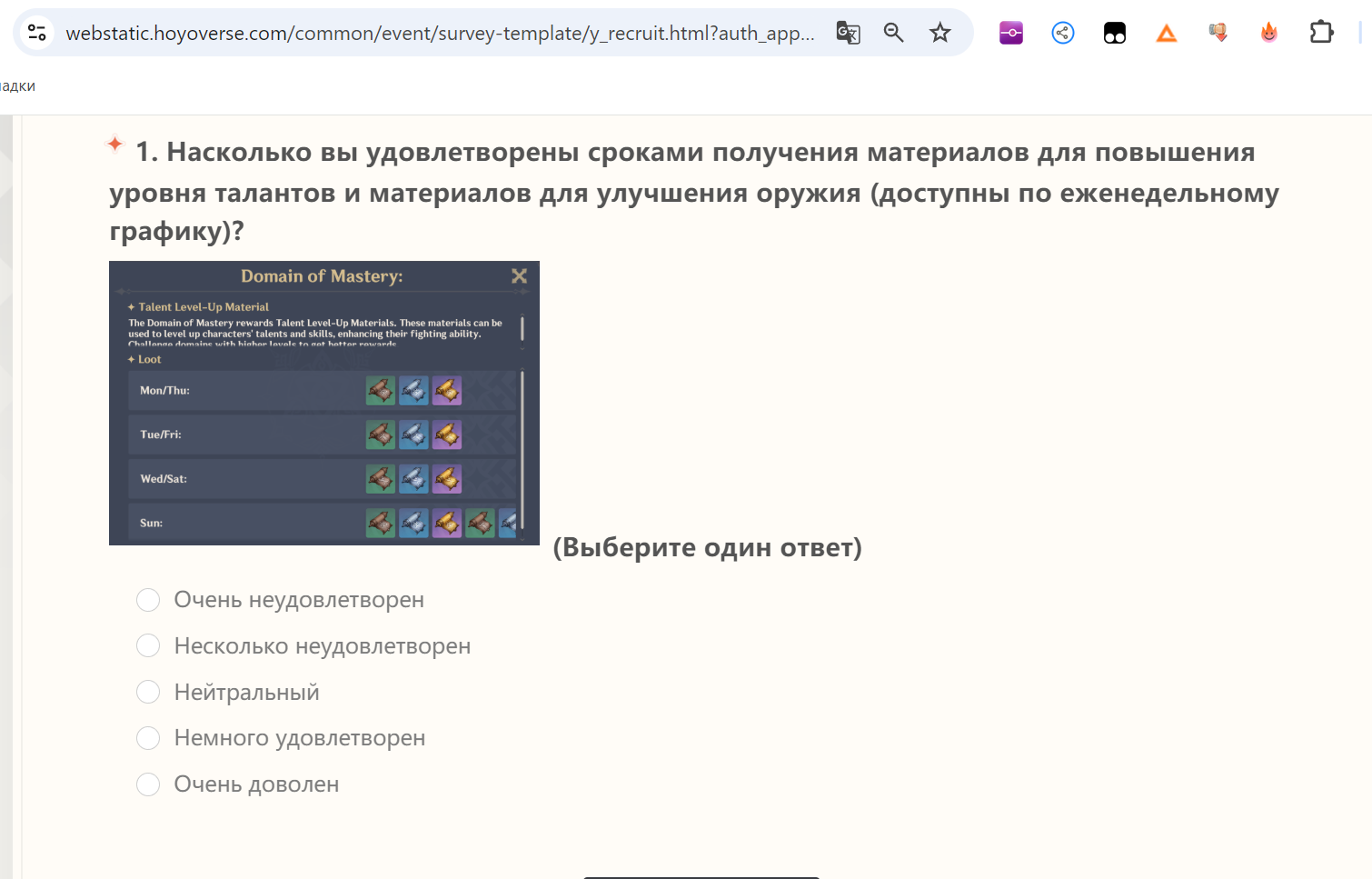Image resolution: width=1372 pixels, height=879 pixels.
Task: Open the shield-heart extension icon
Action: point(1218,34)
